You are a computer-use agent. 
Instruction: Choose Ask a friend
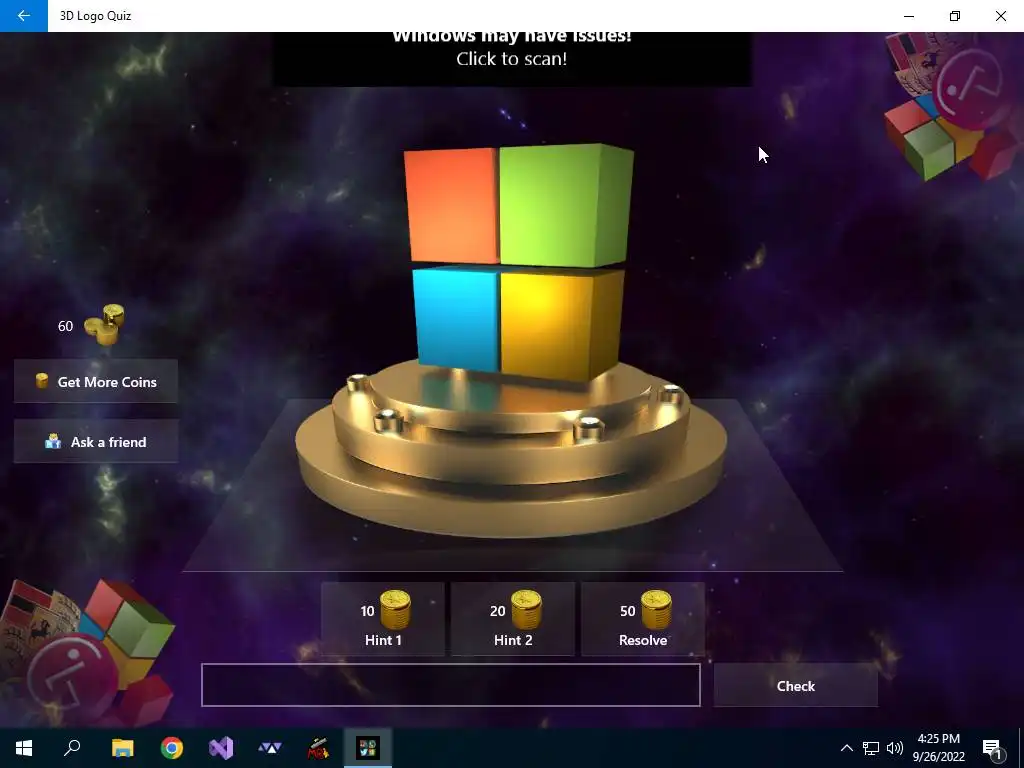coord(96,441)
